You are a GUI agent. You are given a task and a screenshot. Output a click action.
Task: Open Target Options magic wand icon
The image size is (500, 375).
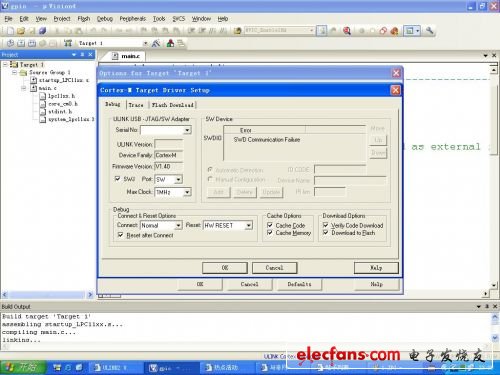pos(156,43)
